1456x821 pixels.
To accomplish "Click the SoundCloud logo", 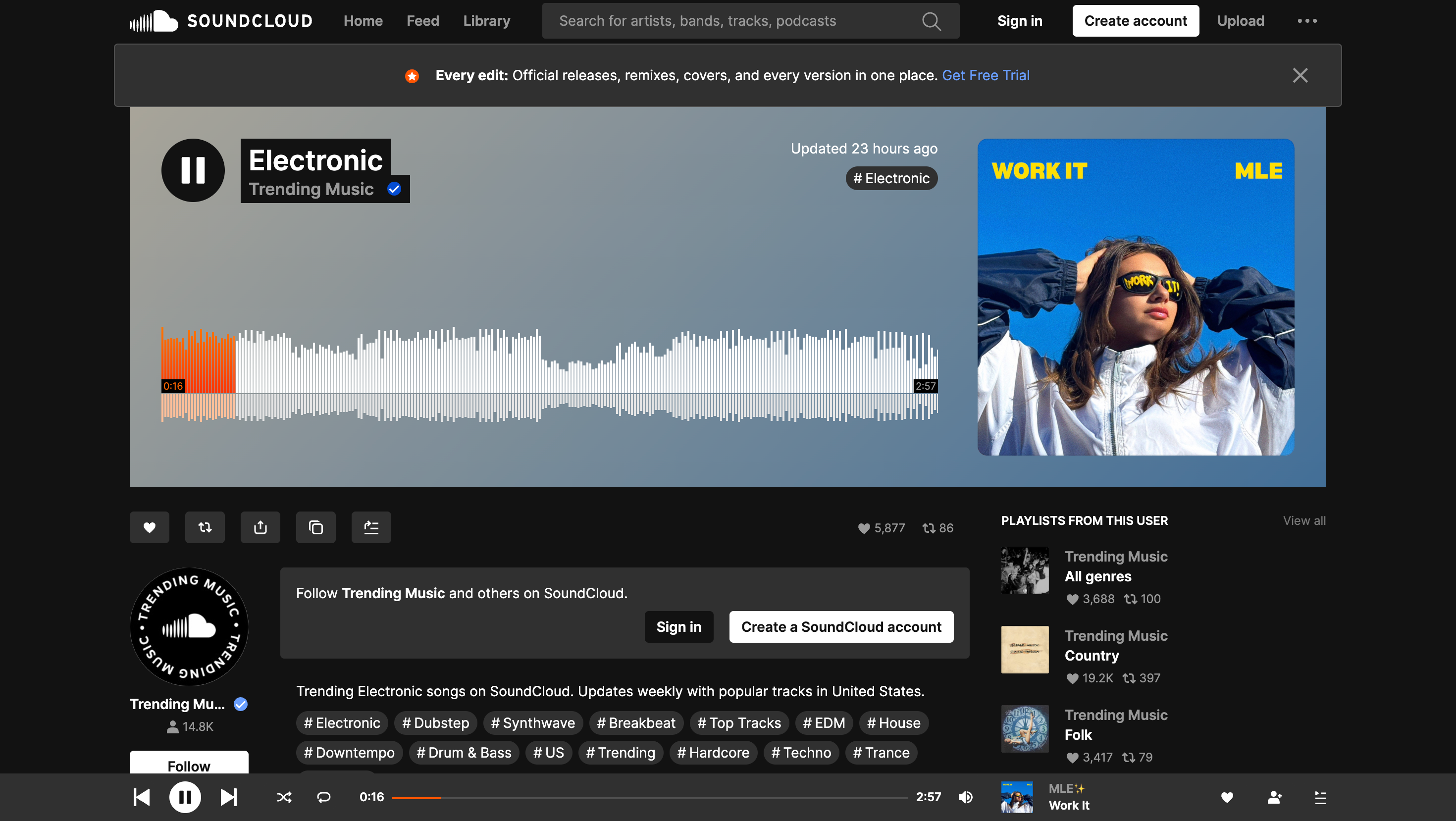I will [220, 20].
